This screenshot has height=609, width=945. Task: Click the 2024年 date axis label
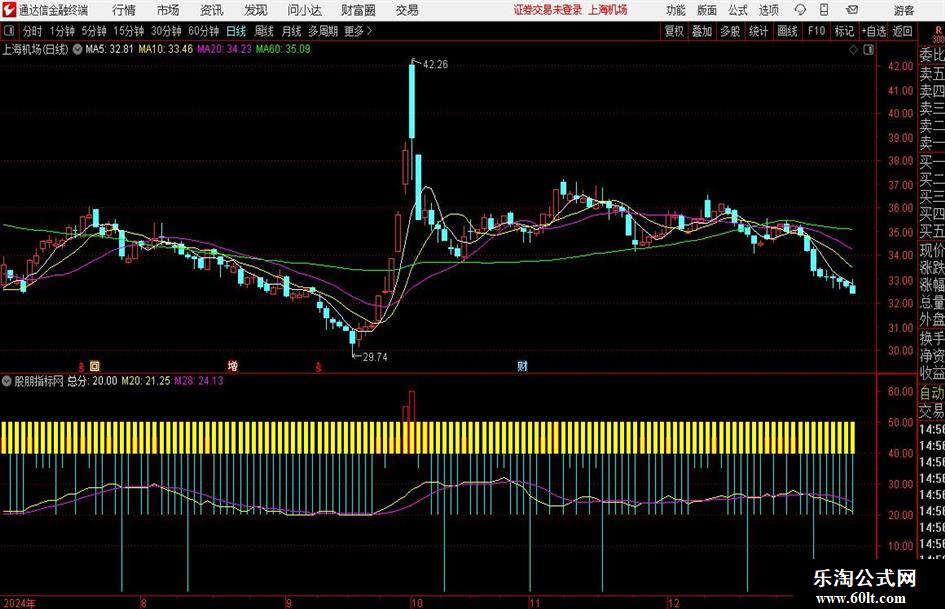click(19, 603)
